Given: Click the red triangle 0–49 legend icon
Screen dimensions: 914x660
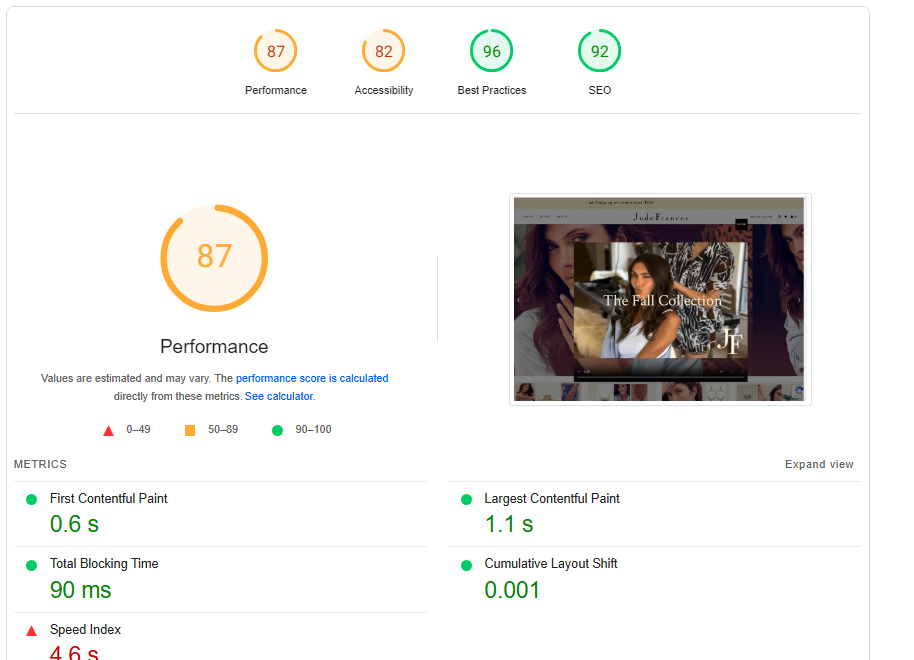Looking at the screenshot, I should [x=108, y=430].
